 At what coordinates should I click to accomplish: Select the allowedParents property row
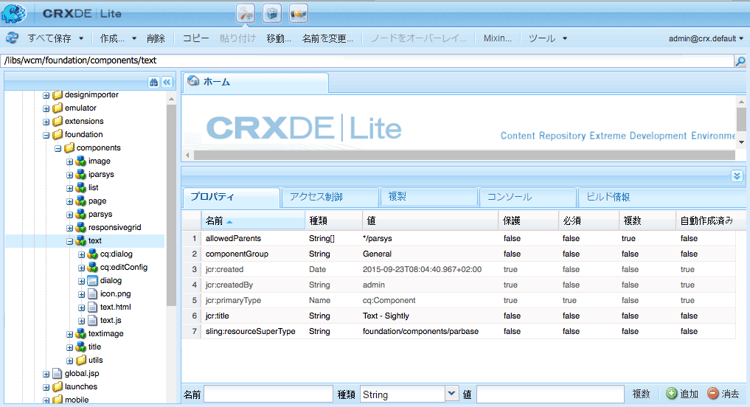click(x=459, y=238)
